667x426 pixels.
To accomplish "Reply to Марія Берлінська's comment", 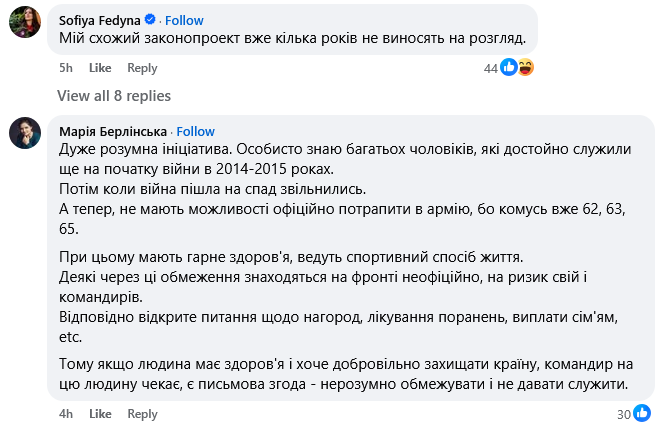I will tap(143, 414).
